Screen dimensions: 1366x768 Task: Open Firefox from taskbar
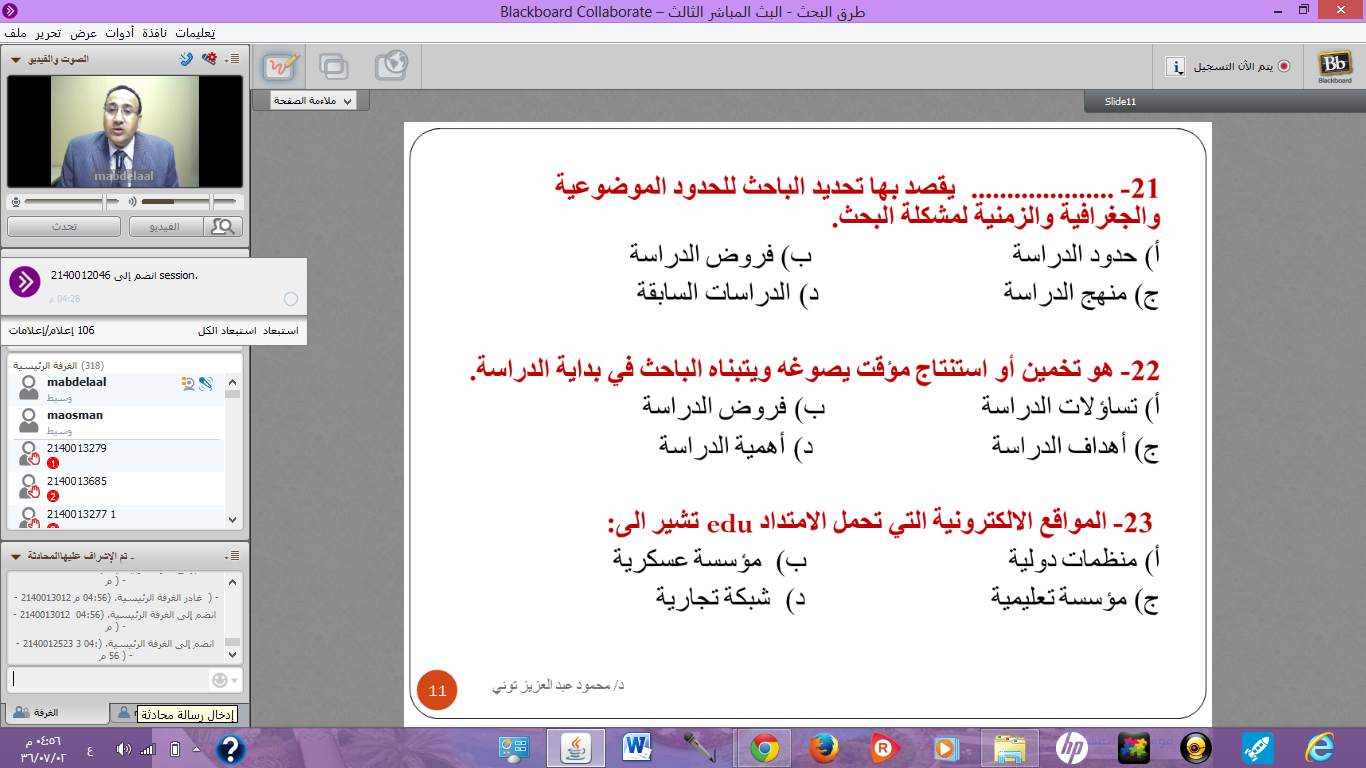(824, 748)
